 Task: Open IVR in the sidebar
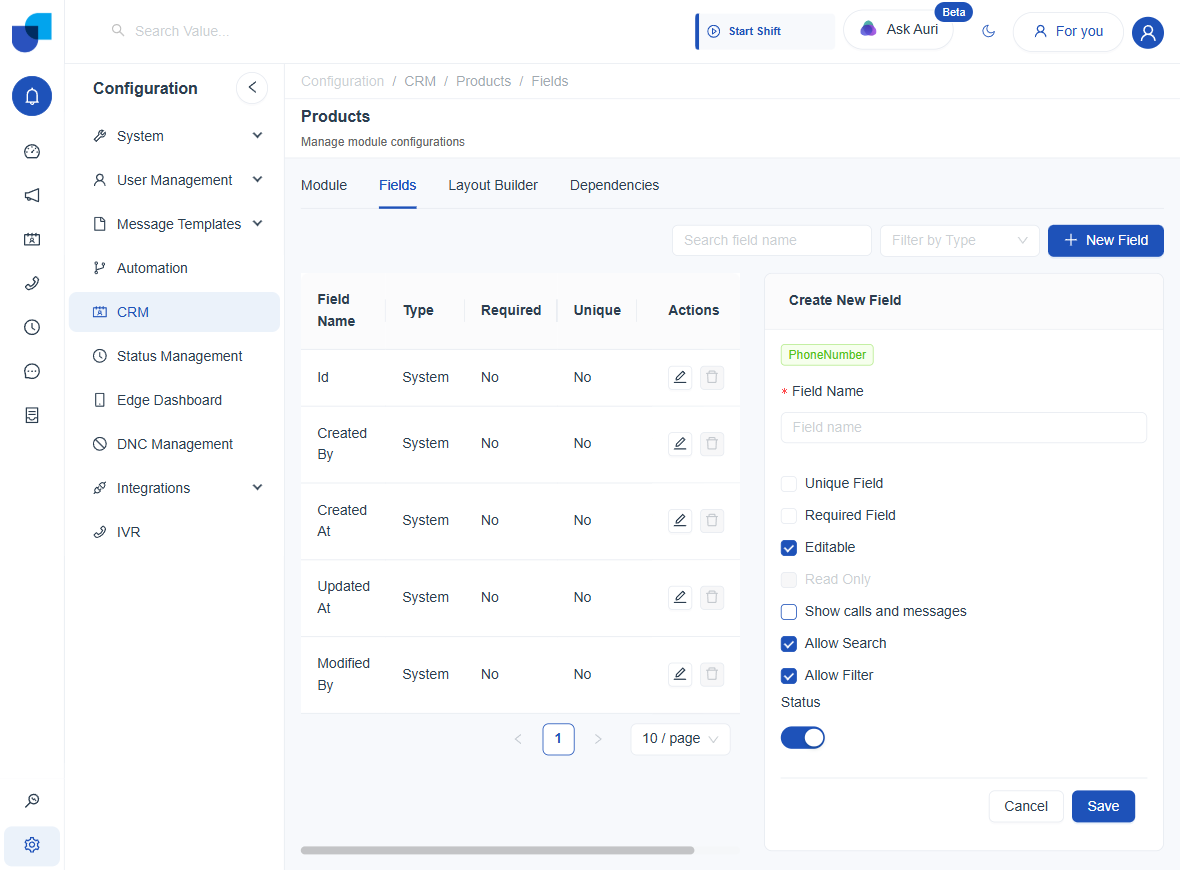[x=174, y=532]
